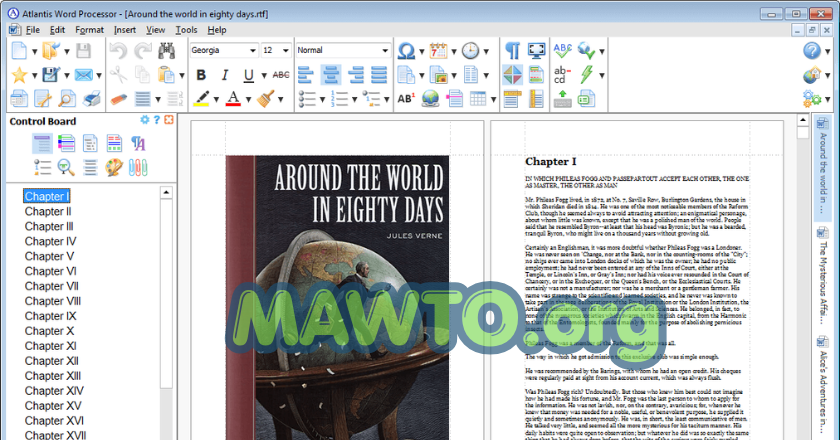Viewport: 840px width, 440px height.
Task: Open the View menu
Action: pos(155,30)
